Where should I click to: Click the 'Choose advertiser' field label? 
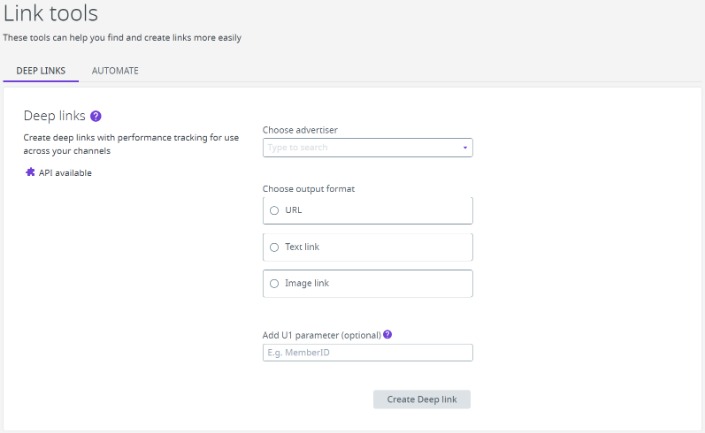tap(301, 130)
